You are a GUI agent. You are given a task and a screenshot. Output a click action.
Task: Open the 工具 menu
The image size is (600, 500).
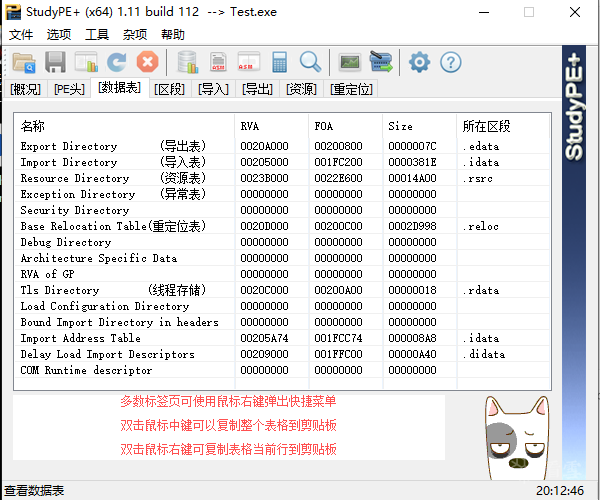[97, 35]
